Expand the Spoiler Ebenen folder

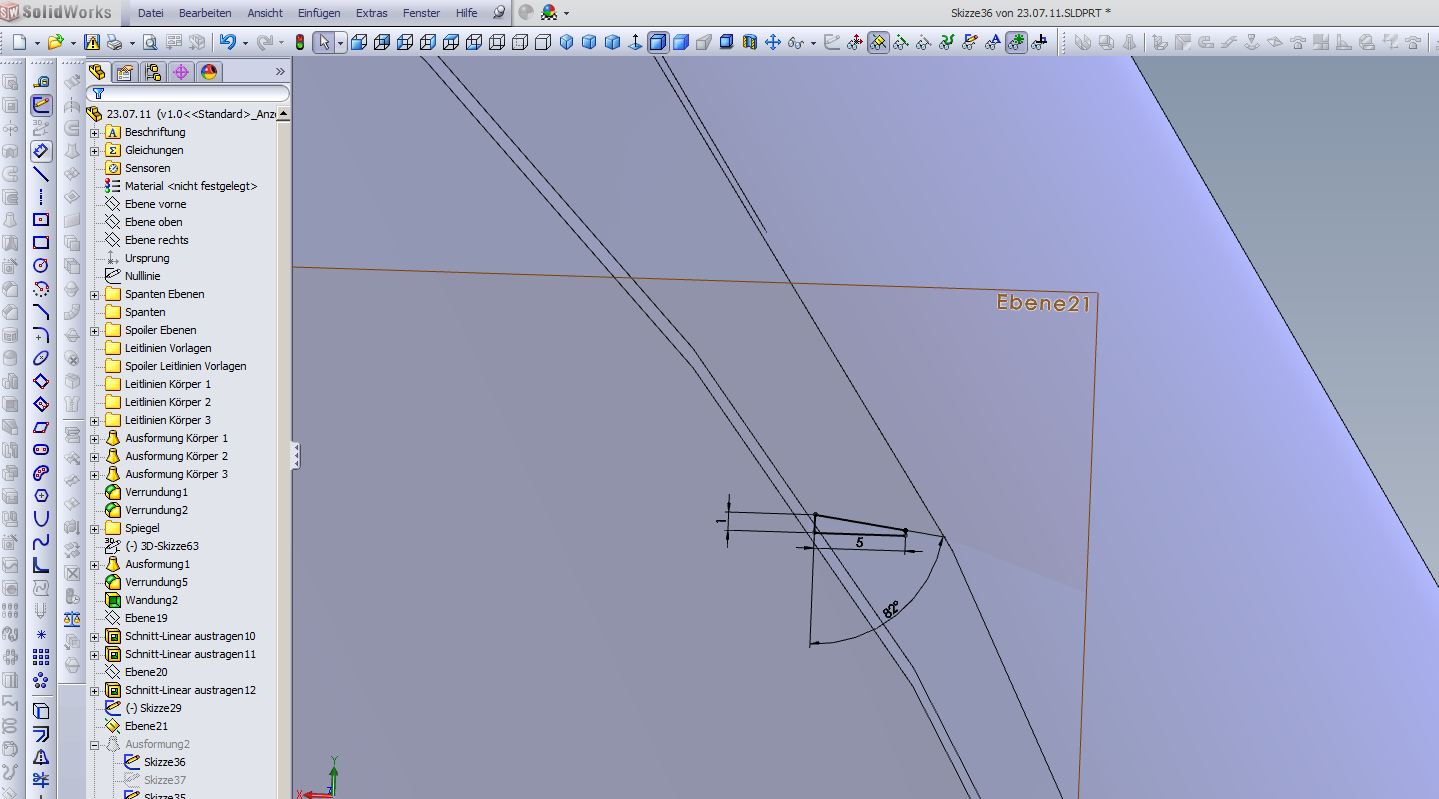(95, 331)
